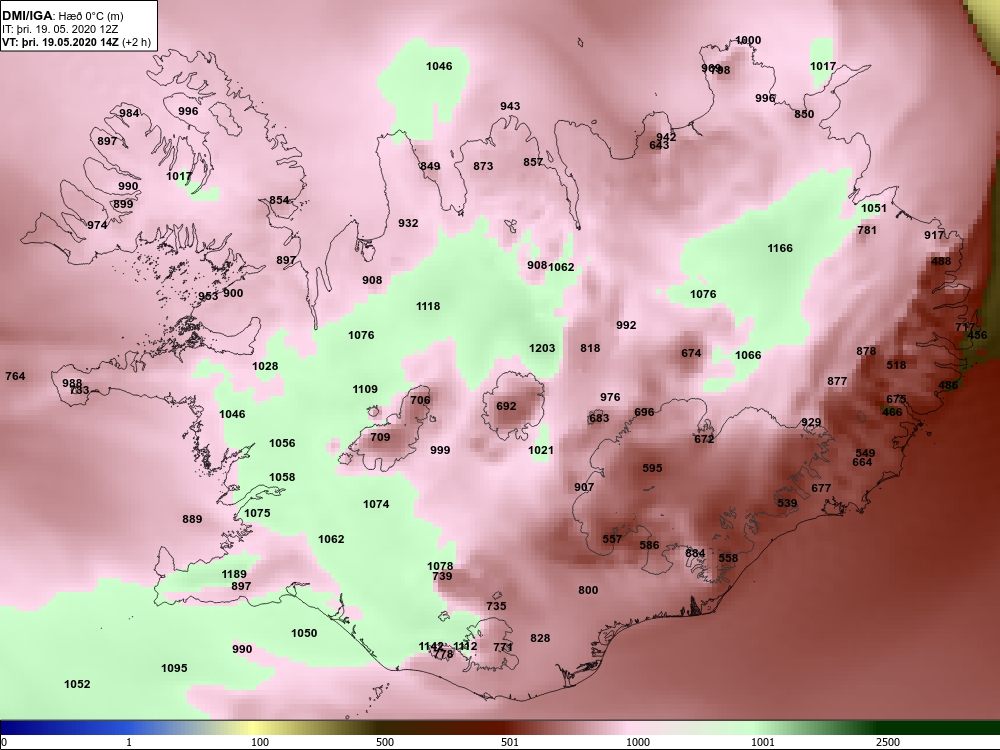This screenshot has height=750, width=1000.
Task: Select the 818 value label
Action: [x=590, y=348]
